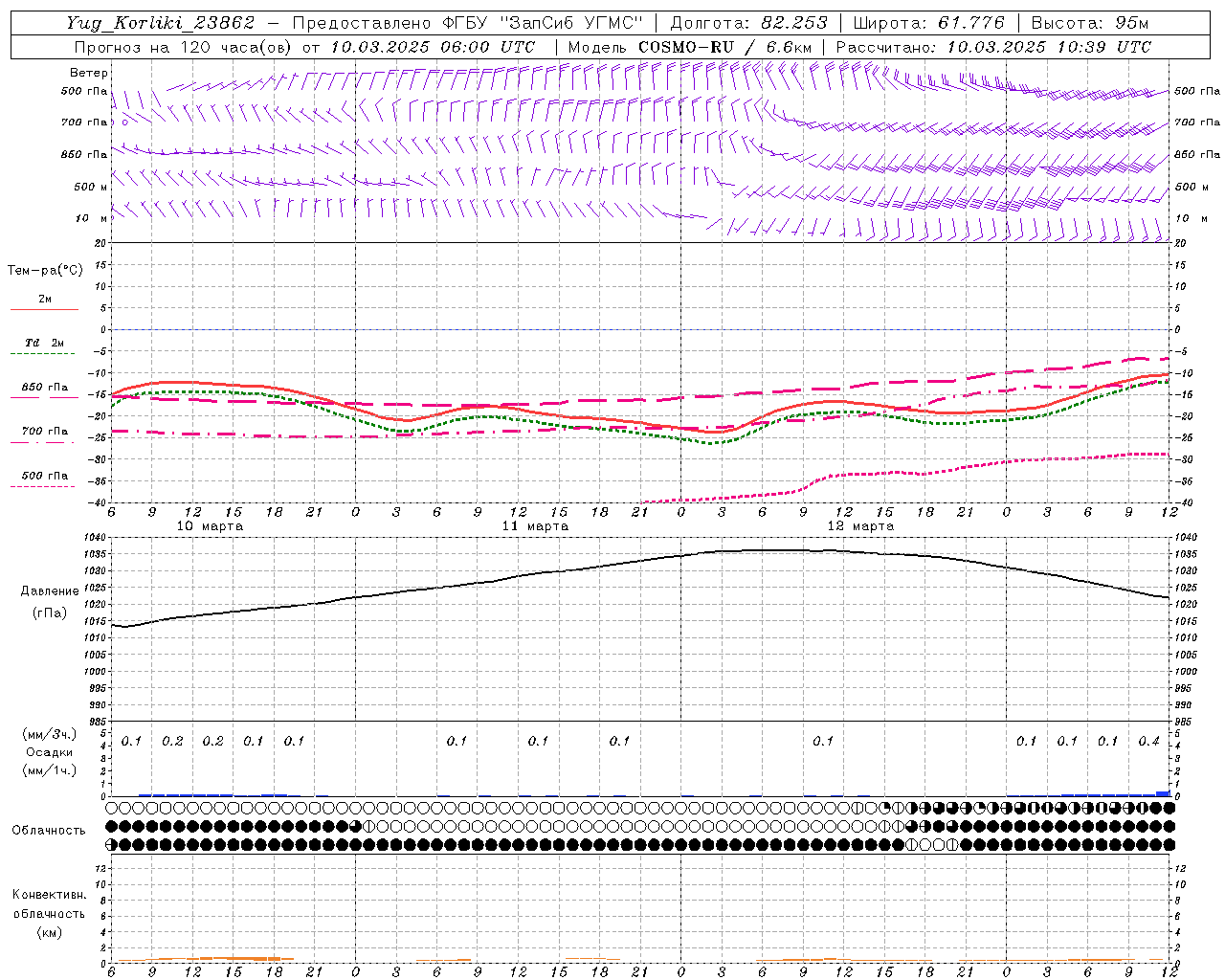The height and width of the screenshot is (980, 1225).
Task: Click the dotted line sample under the 500 гПа temperature legend
Action: click(x=42, y=487)
